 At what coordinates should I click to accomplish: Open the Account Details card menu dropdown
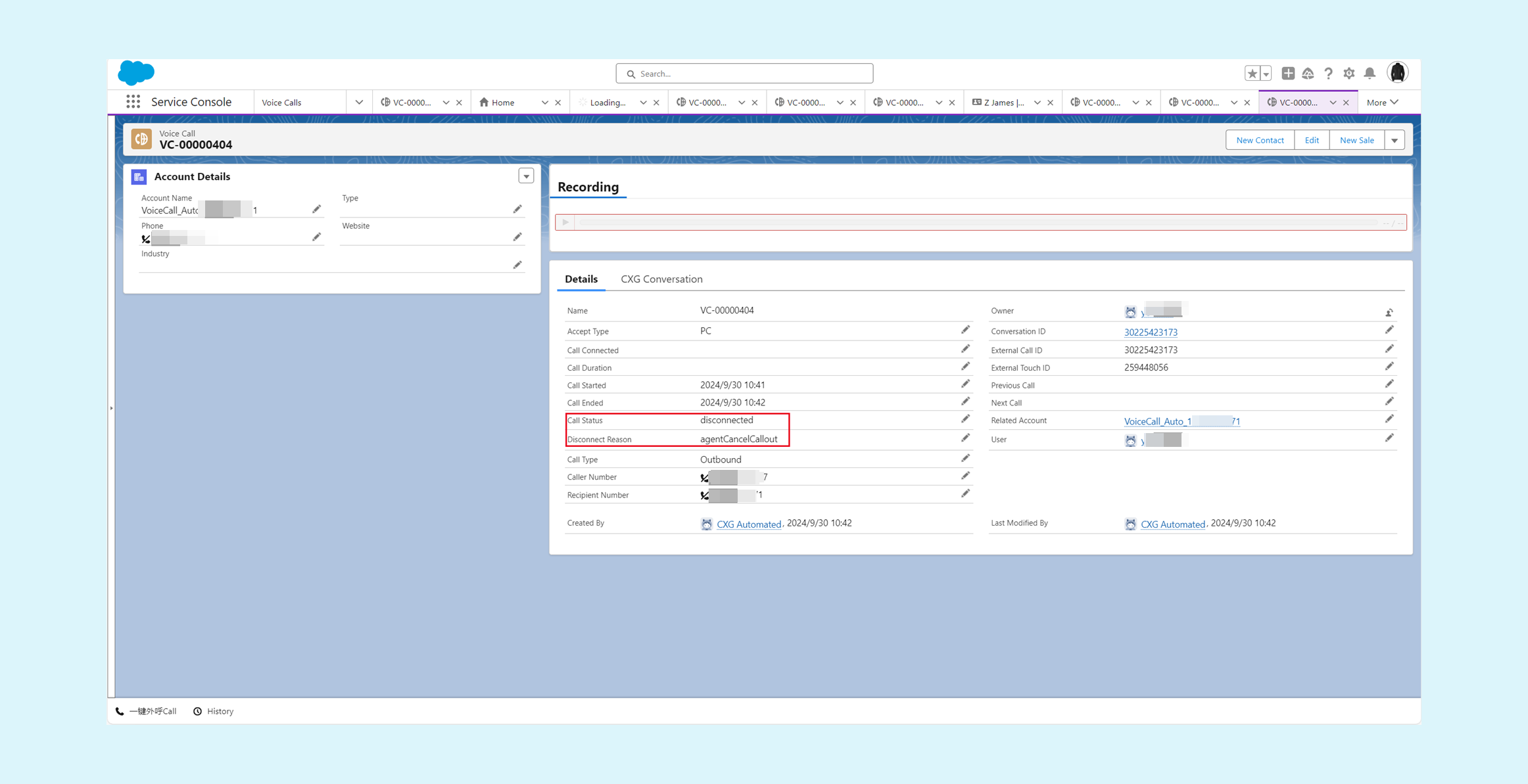[526, 176]
